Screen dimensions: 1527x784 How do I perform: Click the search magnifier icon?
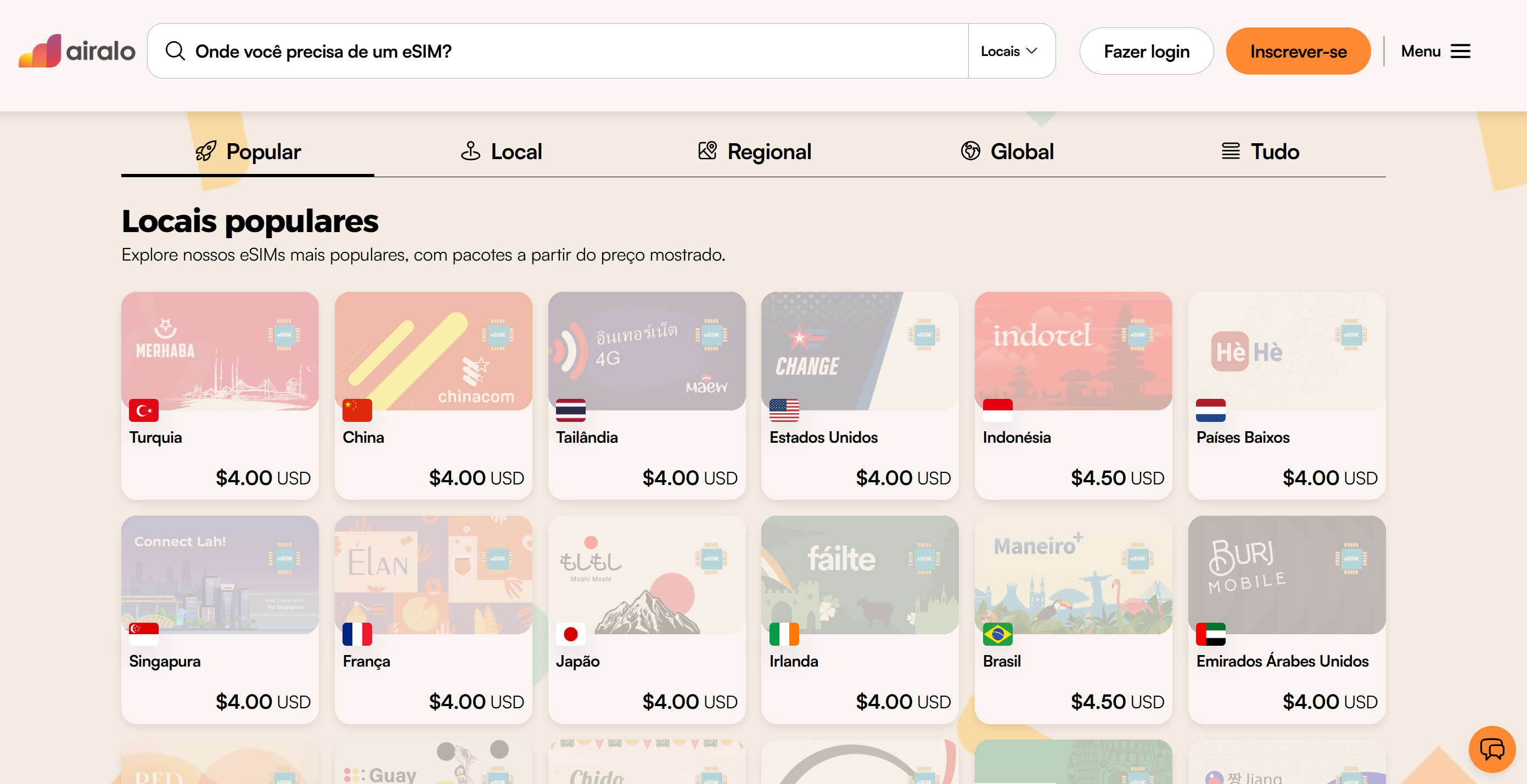coord(175,51)
